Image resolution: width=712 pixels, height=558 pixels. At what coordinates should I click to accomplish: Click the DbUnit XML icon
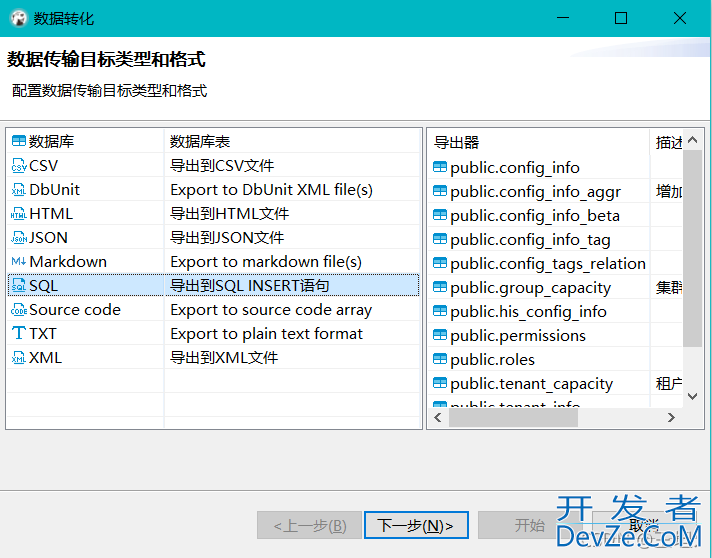(x=19, y=190)
